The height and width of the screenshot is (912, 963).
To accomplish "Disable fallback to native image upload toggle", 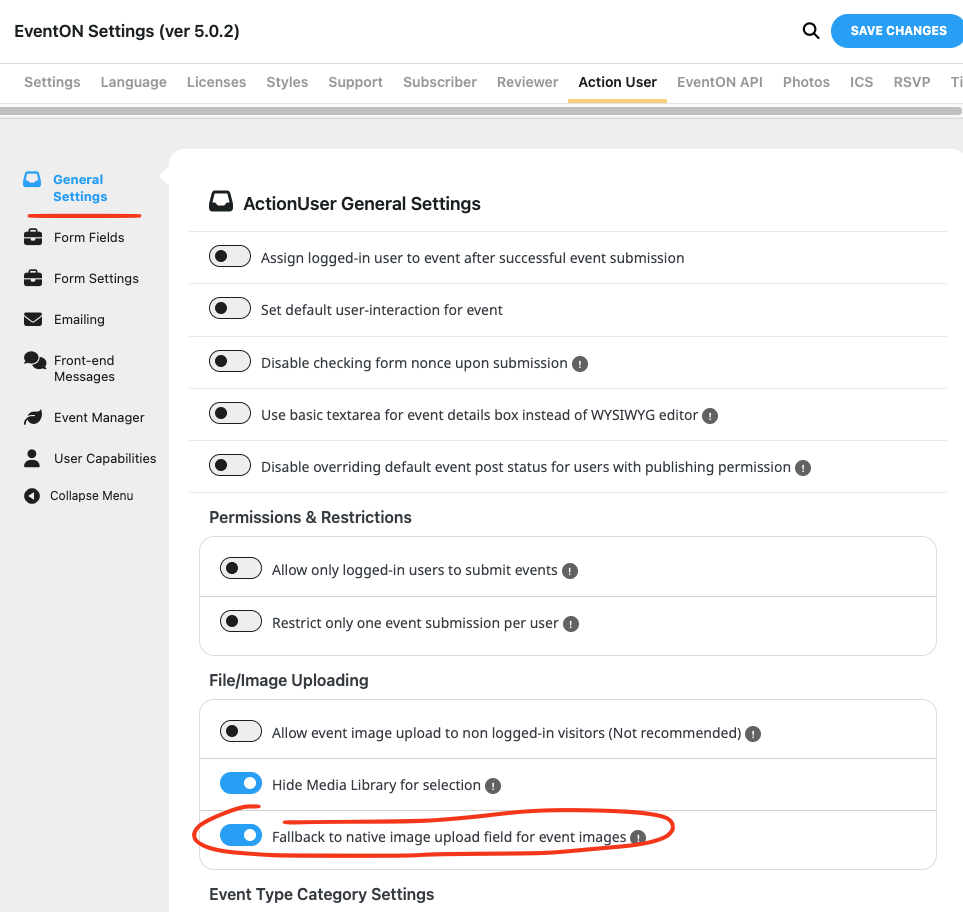I will 241,835.
